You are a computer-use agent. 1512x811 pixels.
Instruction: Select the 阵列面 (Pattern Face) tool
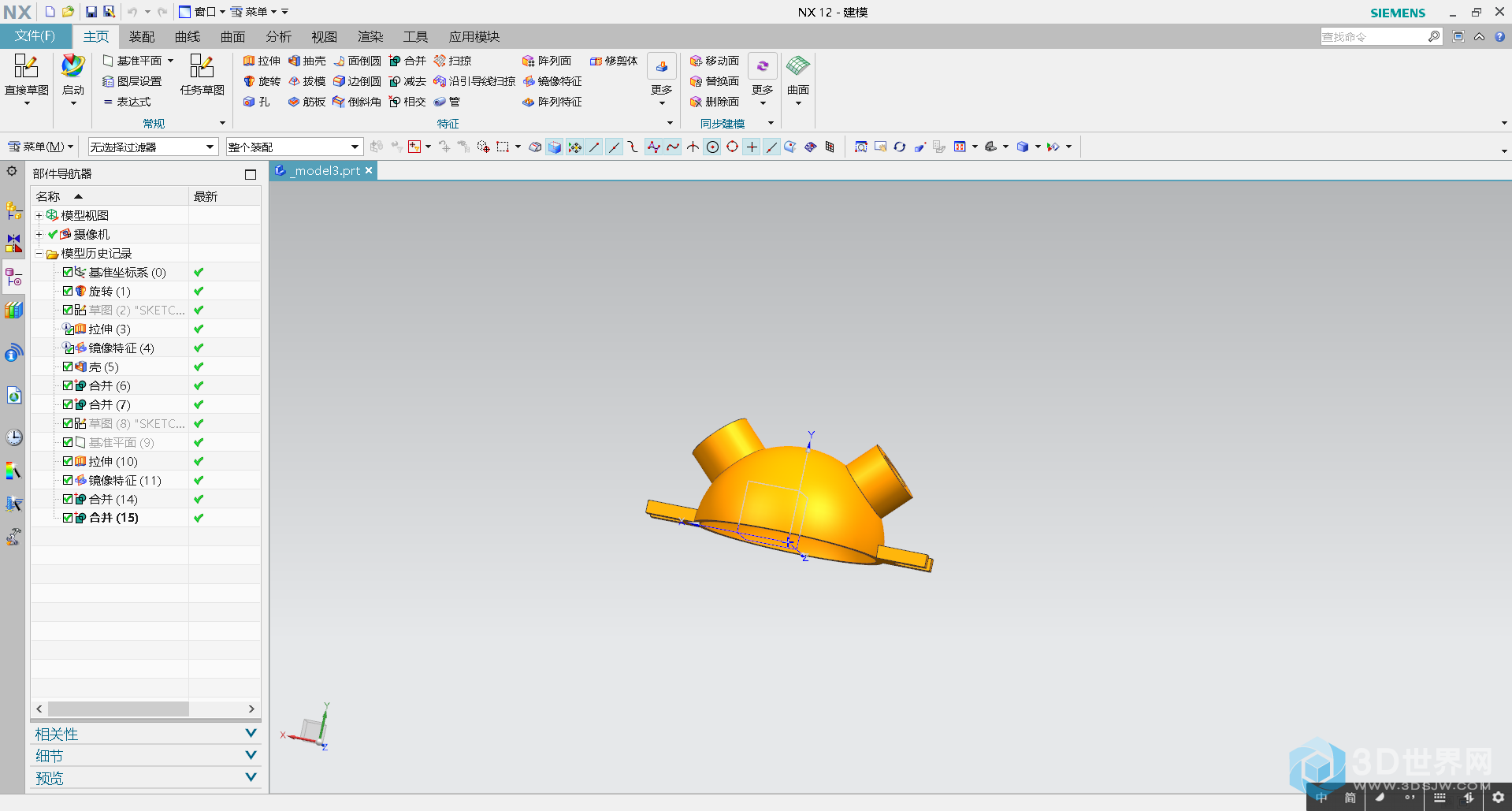[x=547, y=61]
